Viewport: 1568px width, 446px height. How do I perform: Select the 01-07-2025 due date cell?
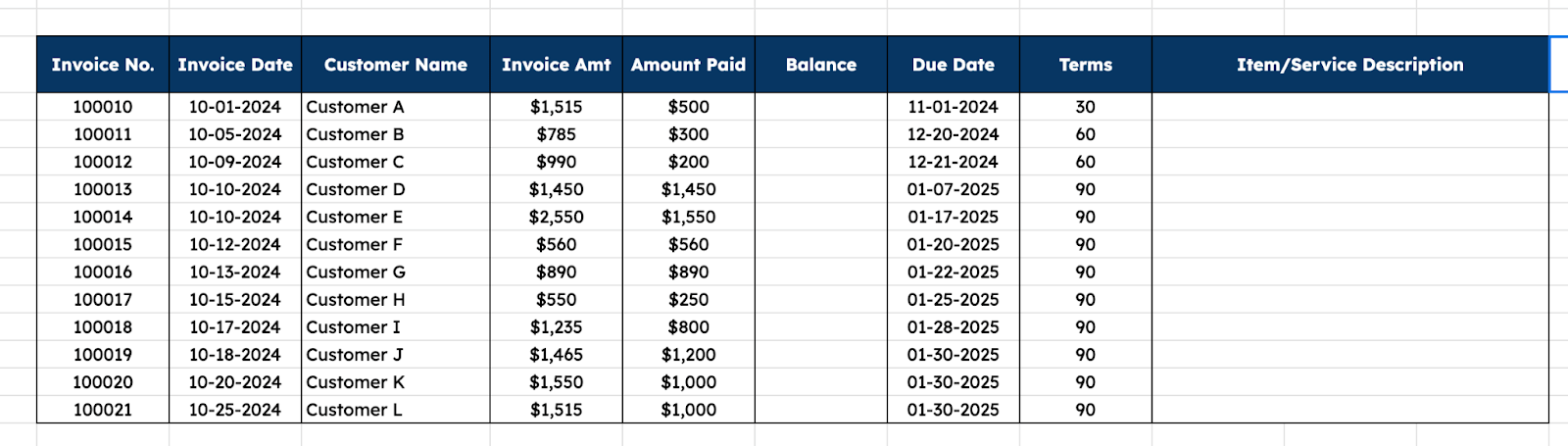953,189
